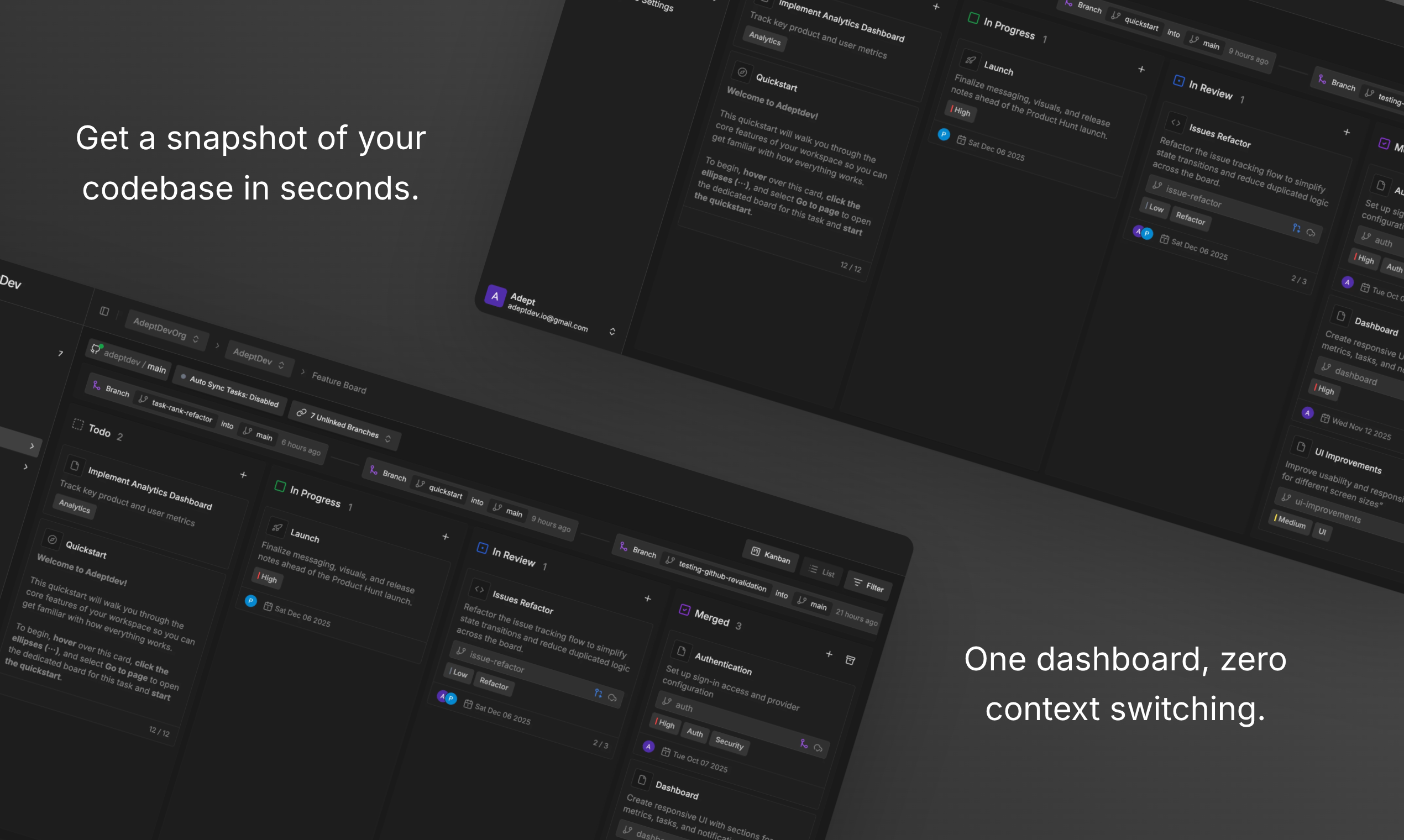
Task: Click the purple Adept avatar square
Action: tap(495, 296)
